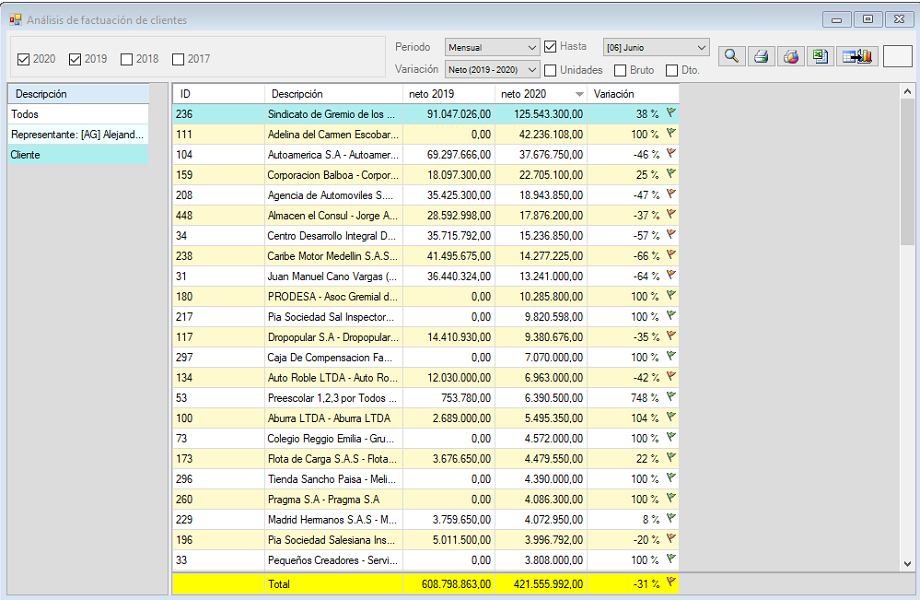Tick the Bruto checkbox
Screen dimensions: 920x600
click(x=620, y=70)
